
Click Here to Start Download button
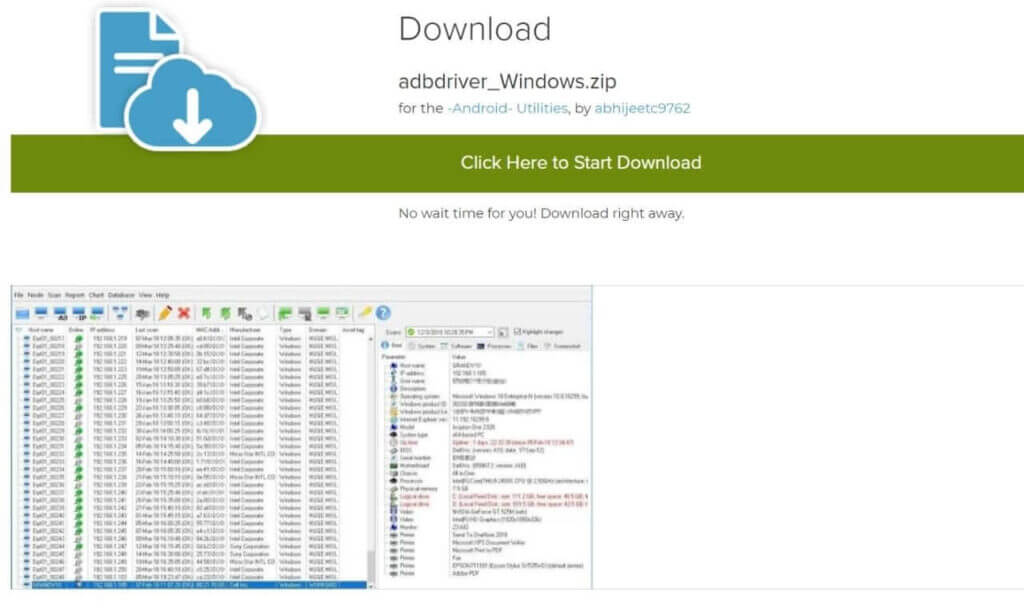pyautogui.click(x=578, y=162)
